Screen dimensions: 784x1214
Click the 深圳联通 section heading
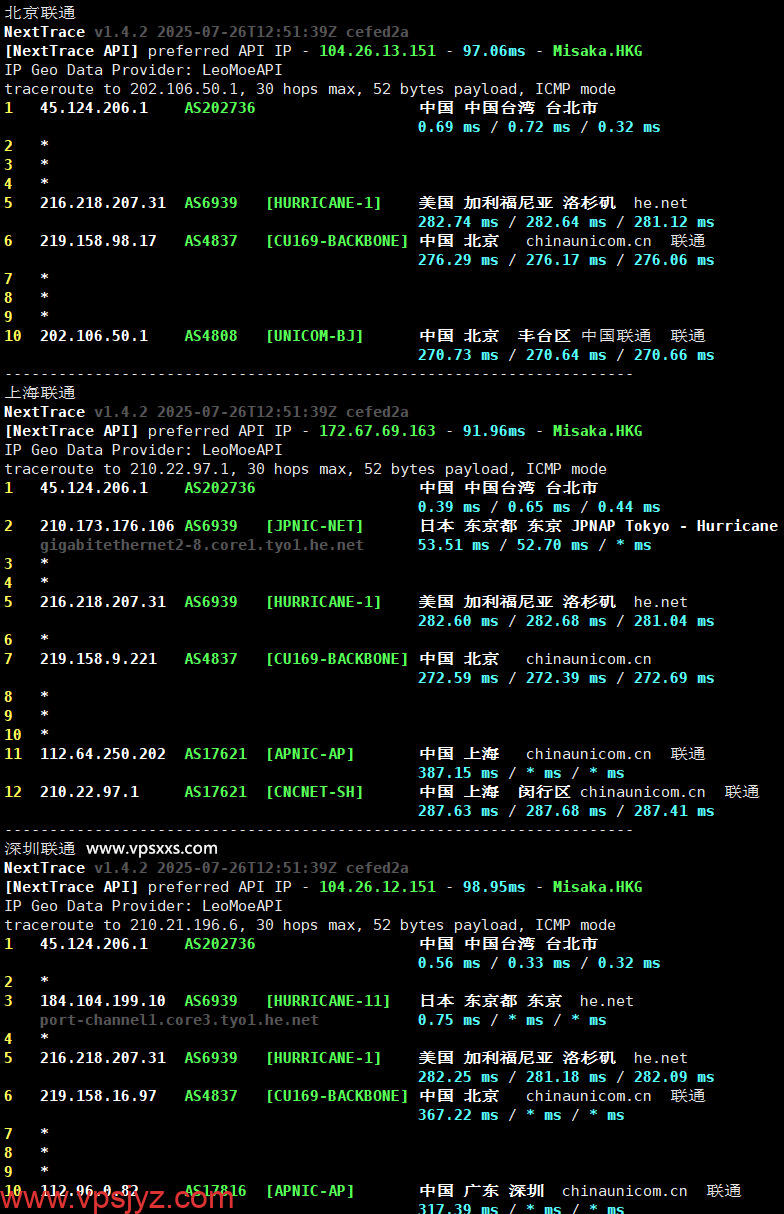pos(39,849)
